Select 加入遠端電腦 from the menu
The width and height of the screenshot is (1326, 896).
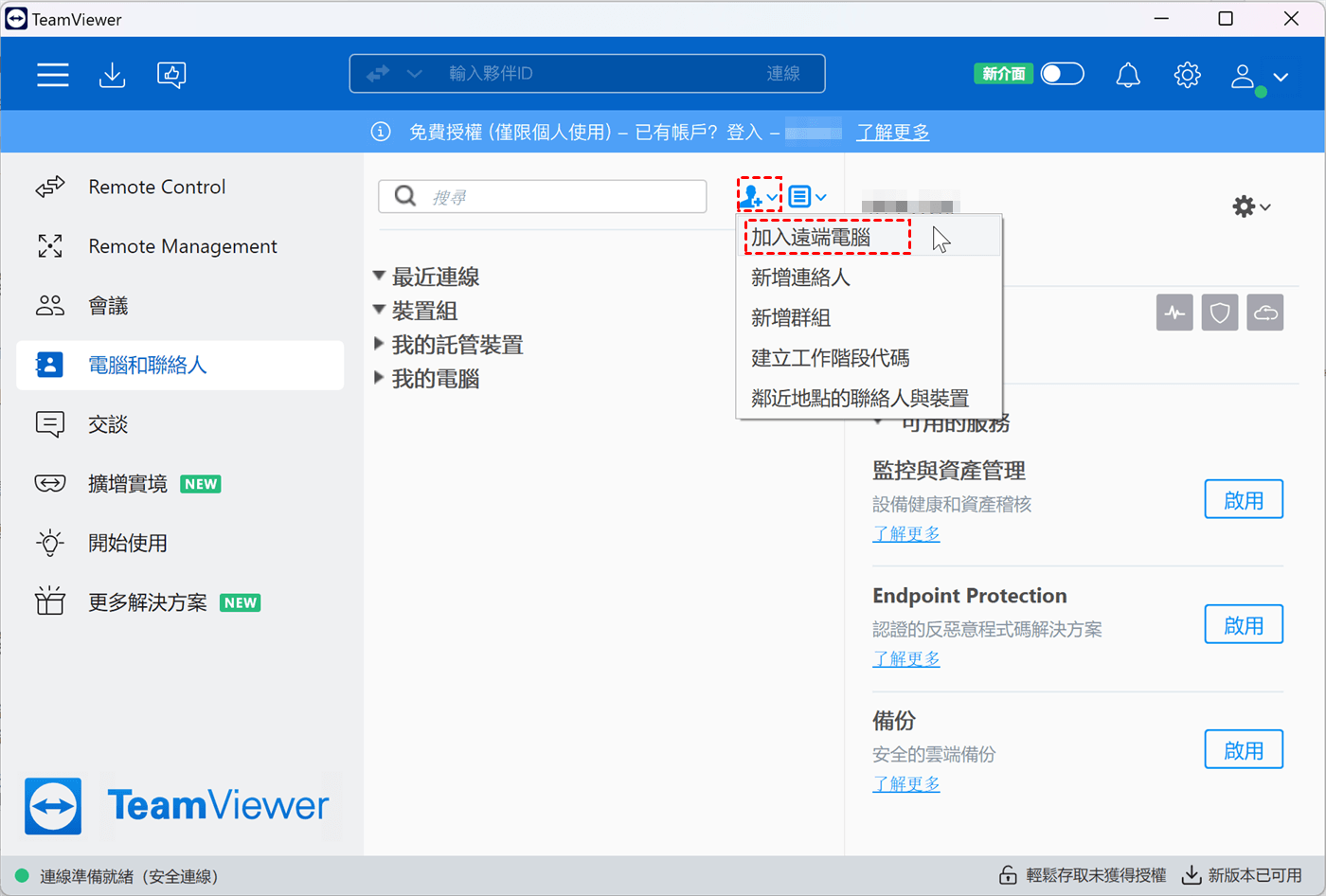tap(811, 238)
